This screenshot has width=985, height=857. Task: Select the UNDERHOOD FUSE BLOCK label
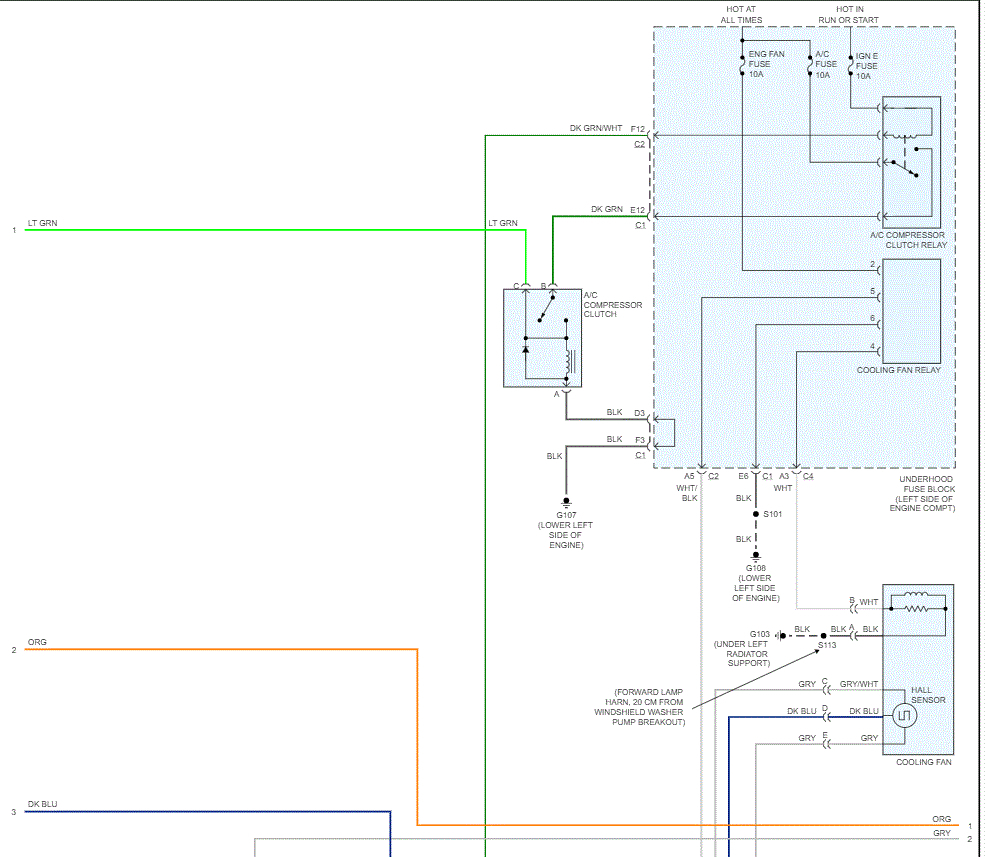point(922,494)
